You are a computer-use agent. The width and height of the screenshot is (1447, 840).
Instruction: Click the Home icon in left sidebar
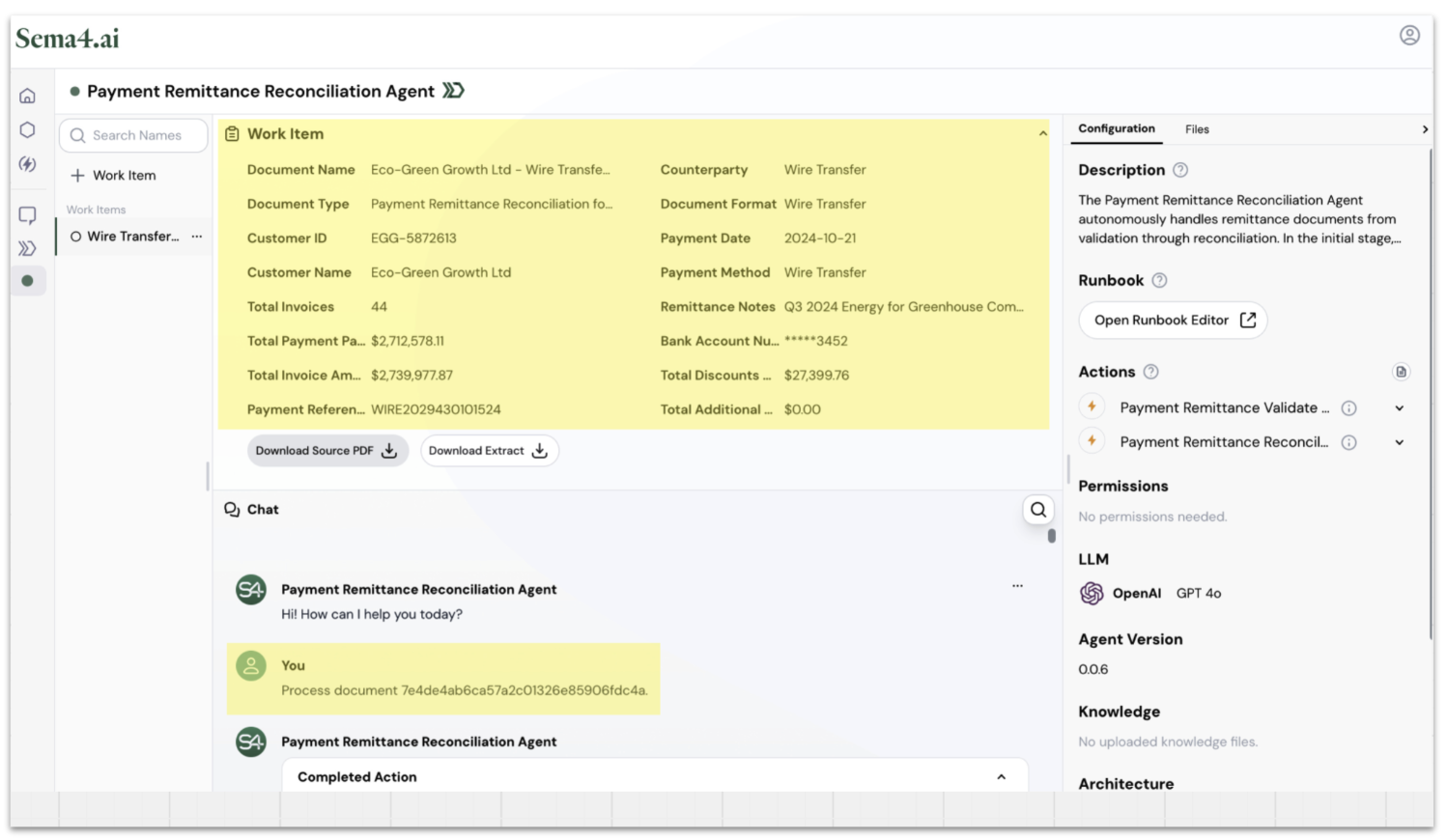28,96
